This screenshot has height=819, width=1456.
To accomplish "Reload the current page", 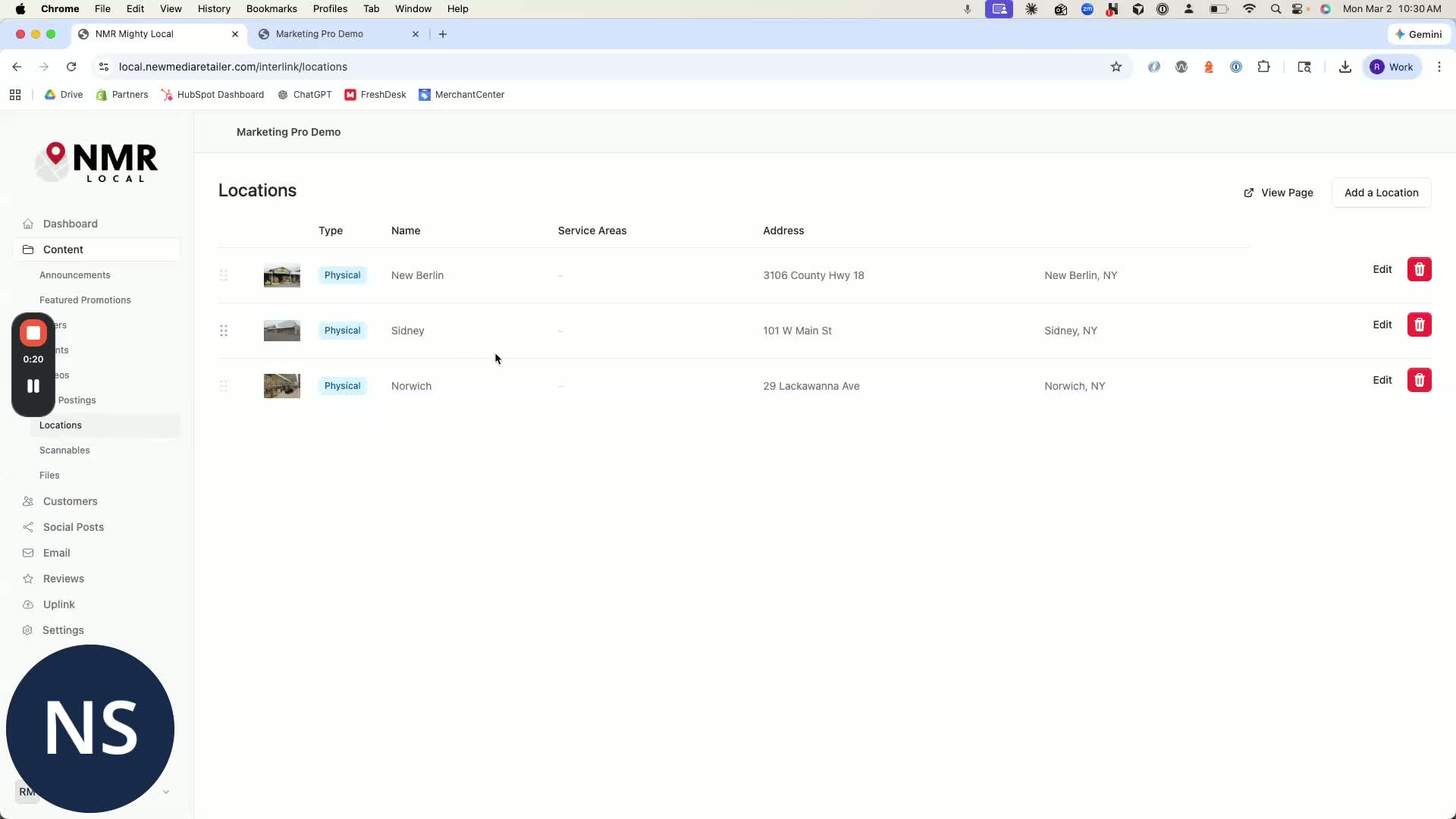I will (x=71, y=67).
